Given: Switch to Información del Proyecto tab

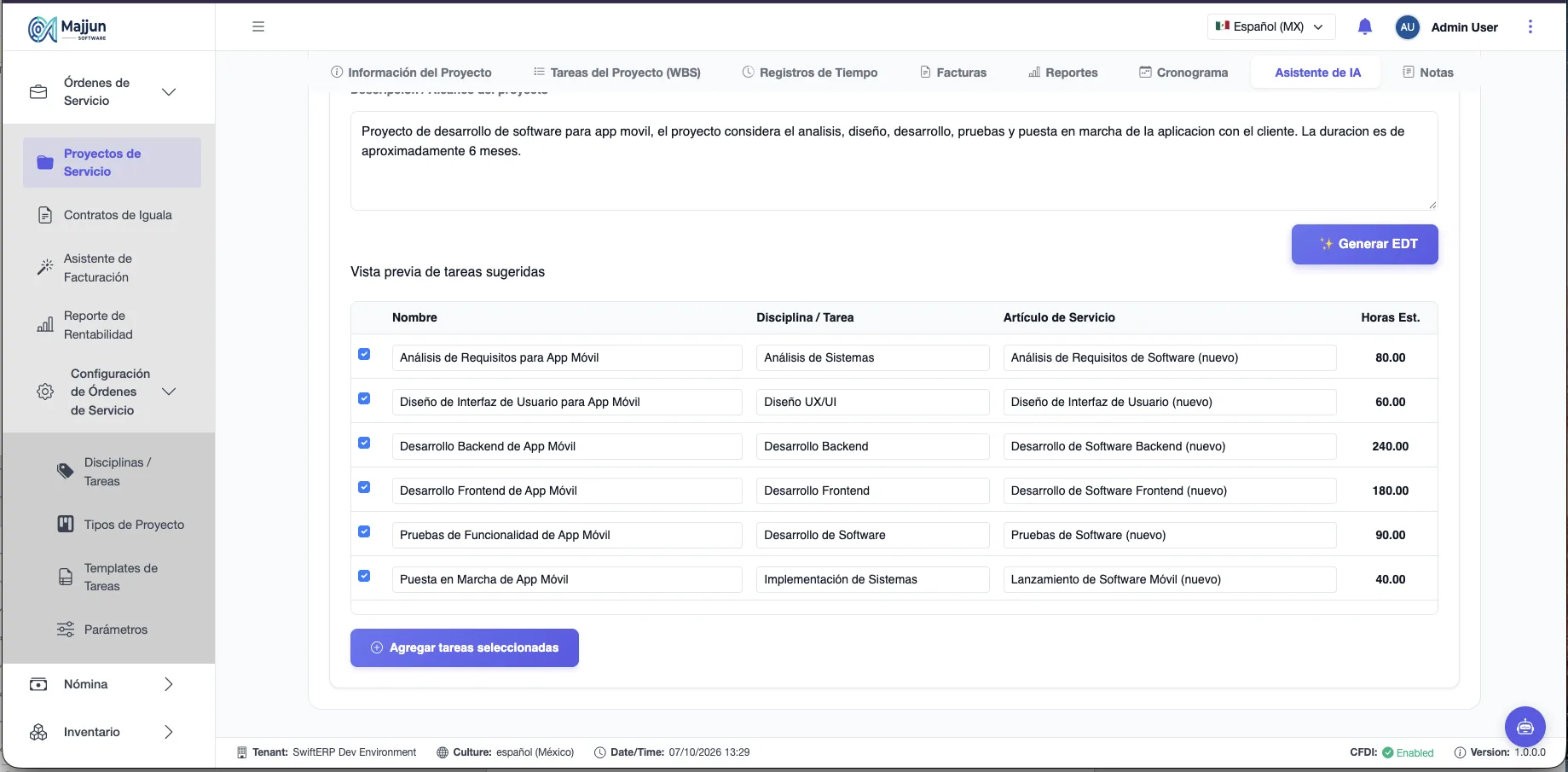Looking at the screenshot, I should pyautogui.click(x=411, y=73).
